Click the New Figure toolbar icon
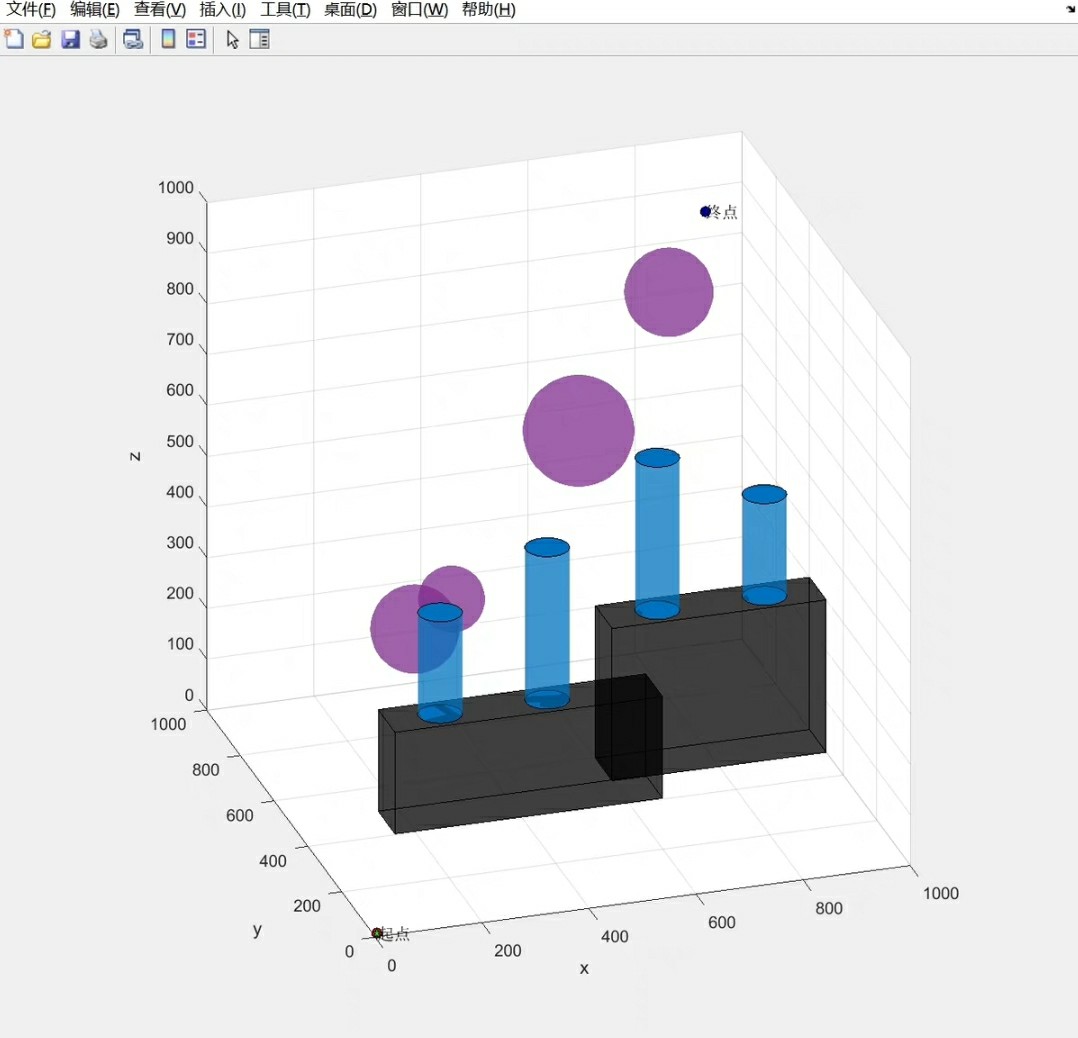Viewport: 1078px width, 1038px height. point(14,39)
